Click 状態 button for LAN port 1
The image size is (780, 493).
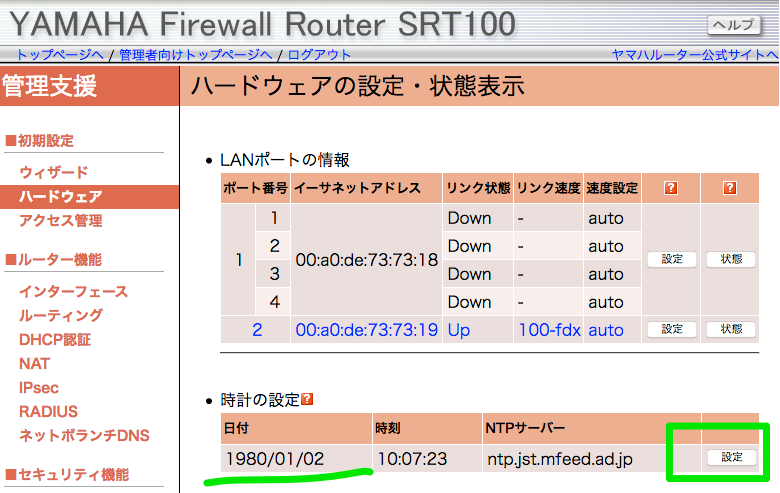pos(731,259)
